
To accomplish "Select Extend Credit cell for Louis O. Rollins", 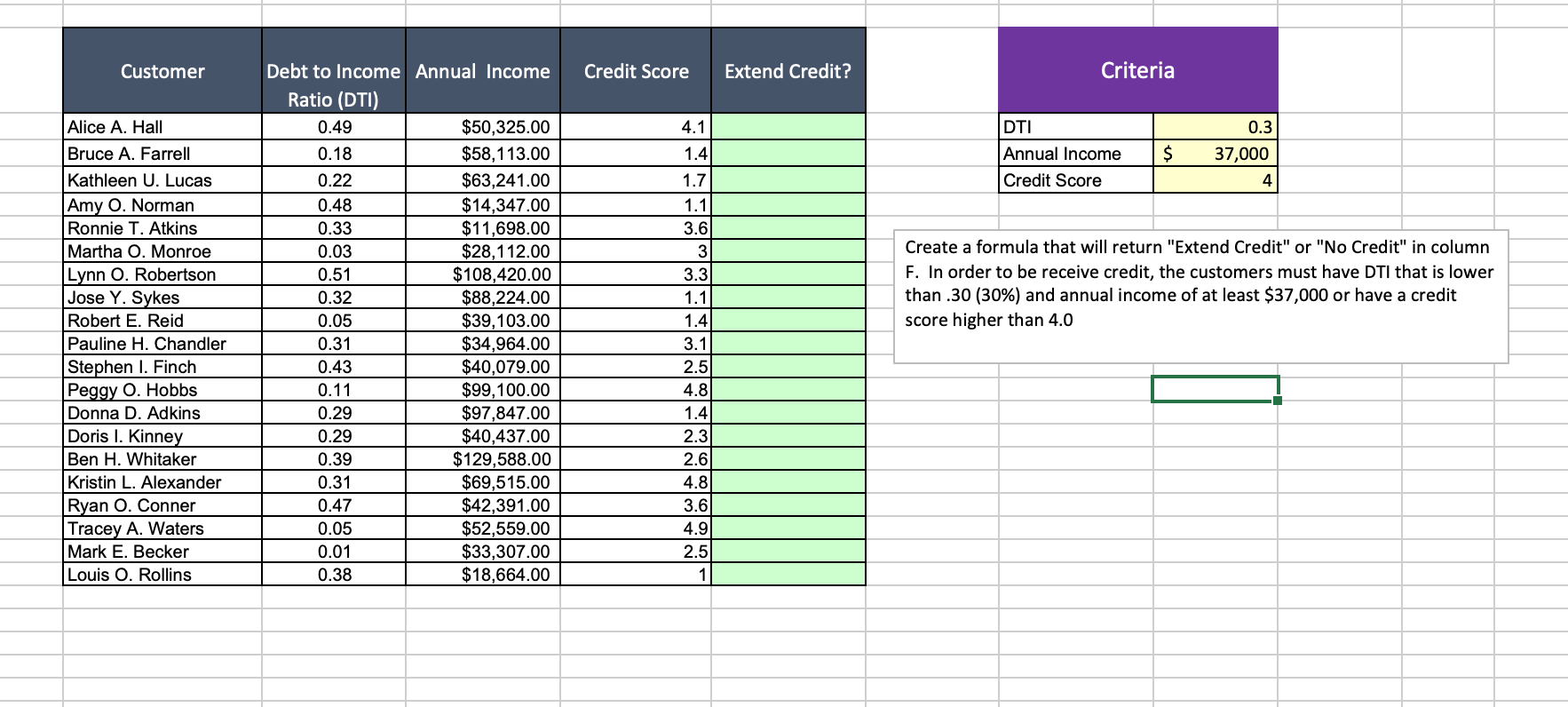I will tap(788, 575).
